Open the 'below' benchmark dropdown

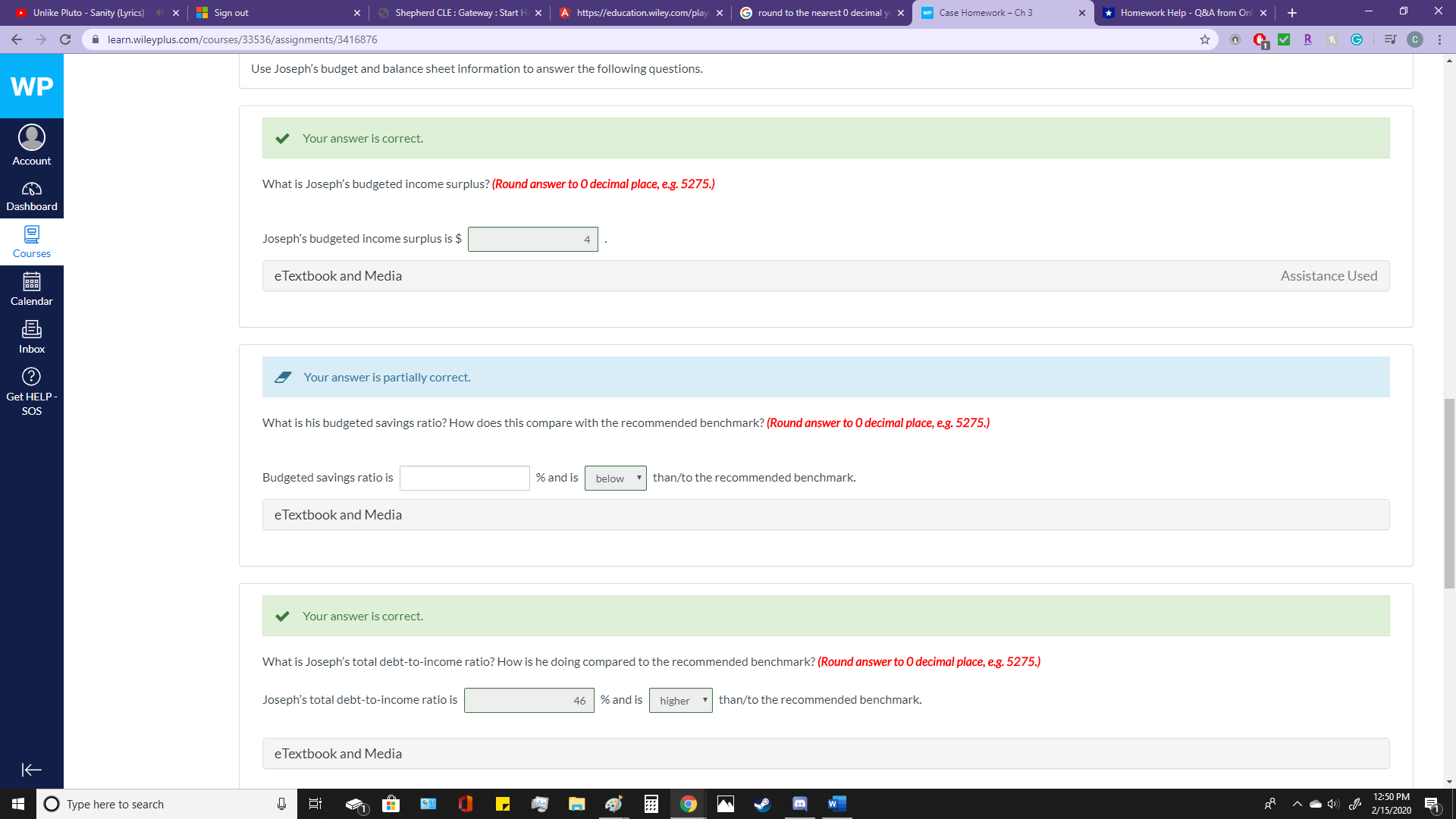(x=615, y=479)
